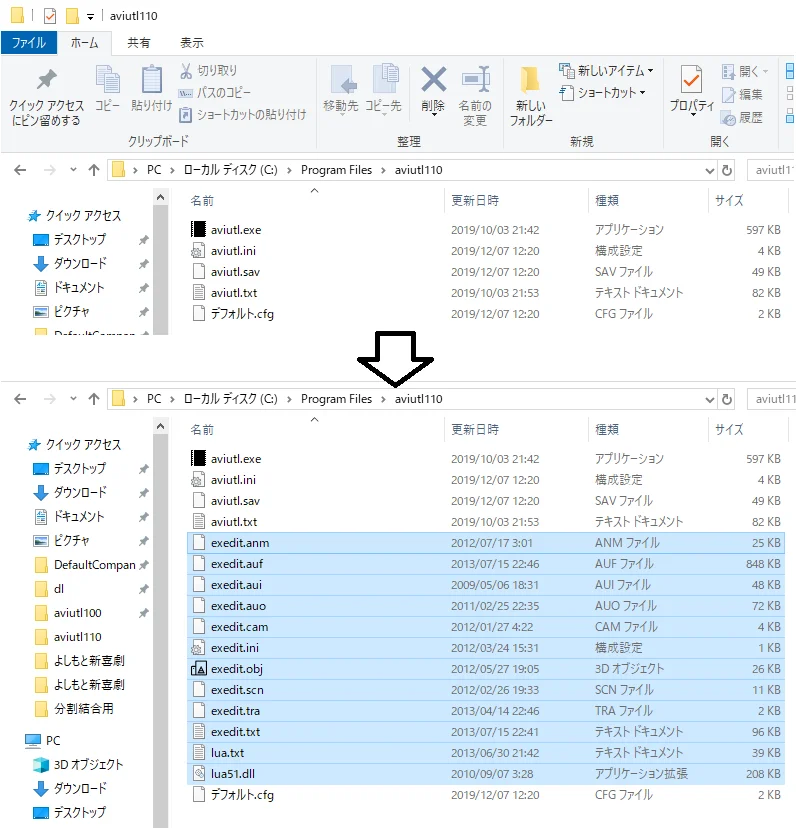Expand the ショートカット dropdown in ribbon
This screenshot has height=828, width=796.
tap(642, 93)
